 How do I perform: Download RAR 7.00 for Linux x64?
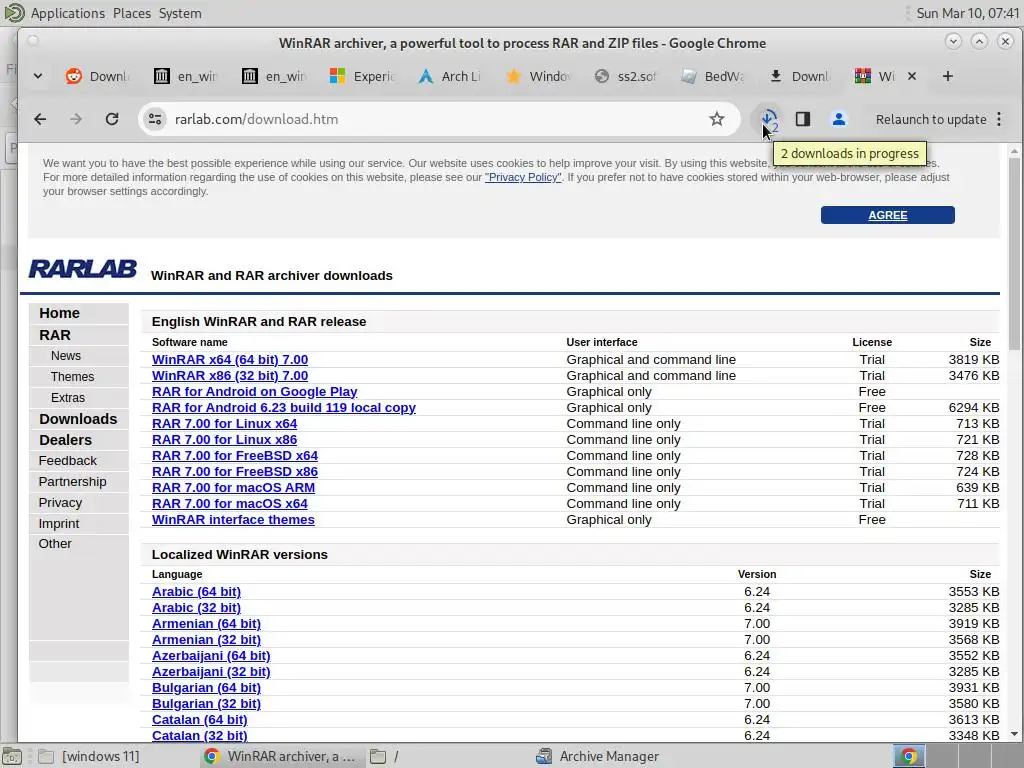pos(225,423)
